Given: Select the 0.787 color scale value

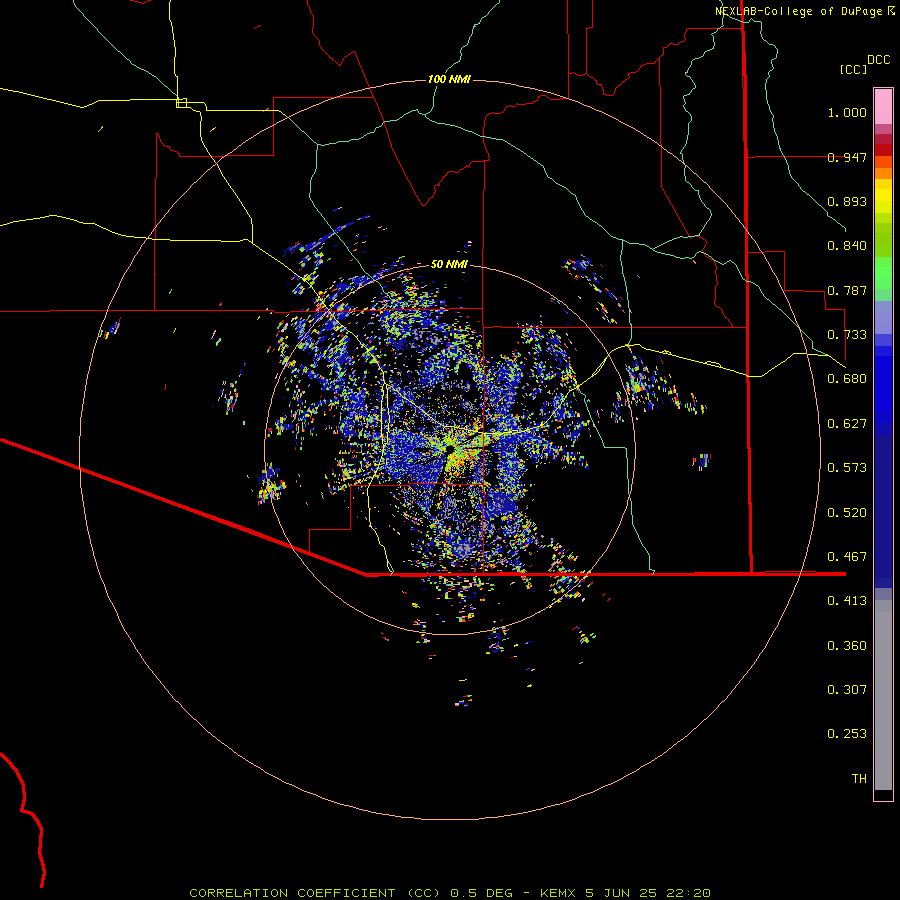Looking at the screenshot, I should click(847, 290).
